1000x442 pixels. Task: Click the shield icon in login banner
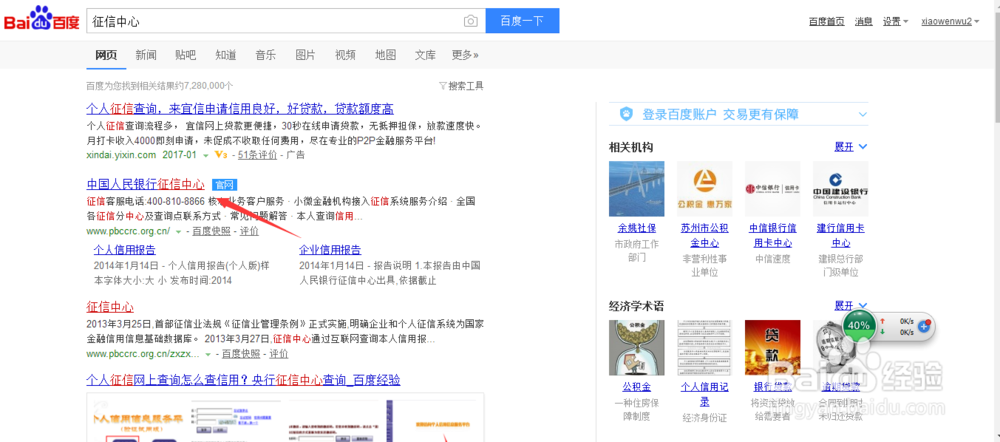click(x=626, y=115)
